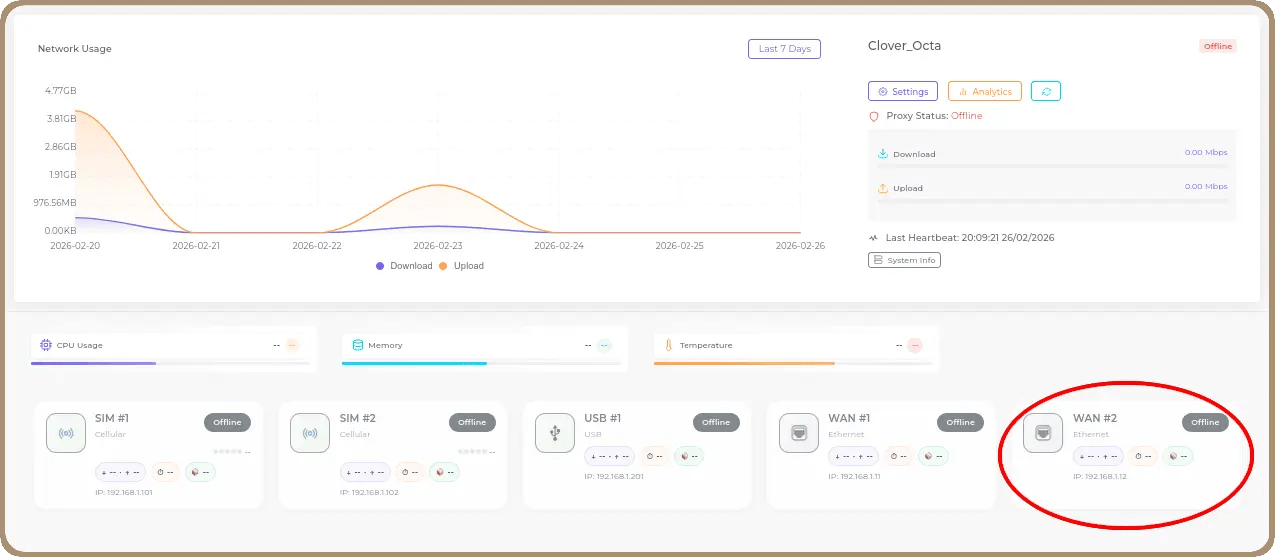This screenshot has height=557, width=1275.
Task: Click the CPU Usage progress bar
Action: (170, 363)
